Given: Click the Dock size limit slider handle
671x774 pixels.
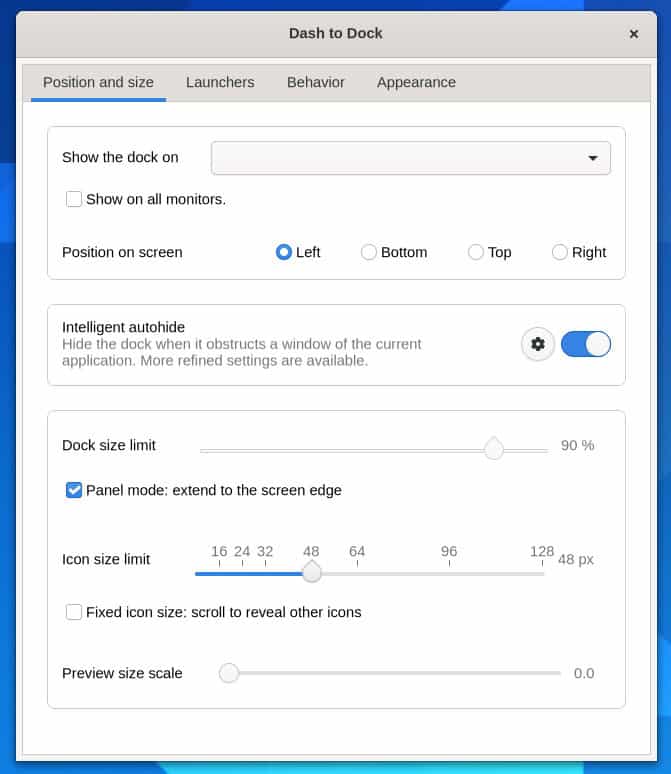Looking at the screenshot, I should click(494, 448).
